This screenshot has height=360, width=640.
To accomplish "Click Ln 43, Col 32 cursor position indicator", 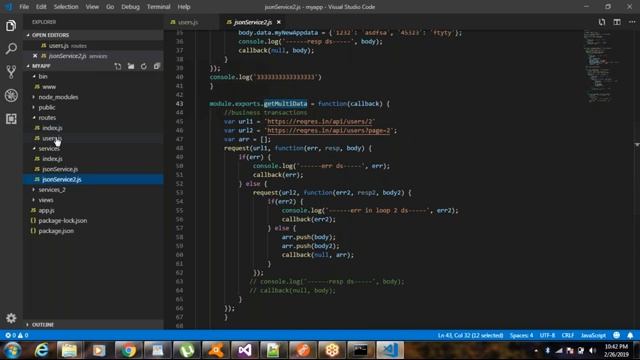I will (470, 335).
